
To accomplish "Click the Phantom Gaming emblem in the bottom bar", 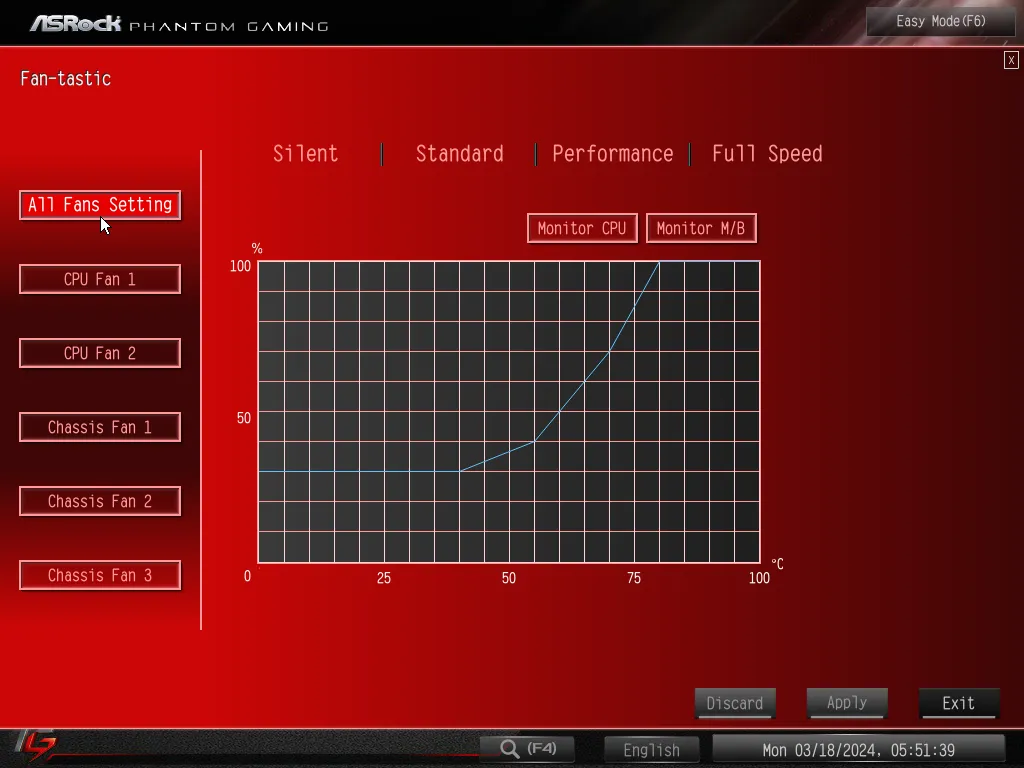I will pos(36,746).
